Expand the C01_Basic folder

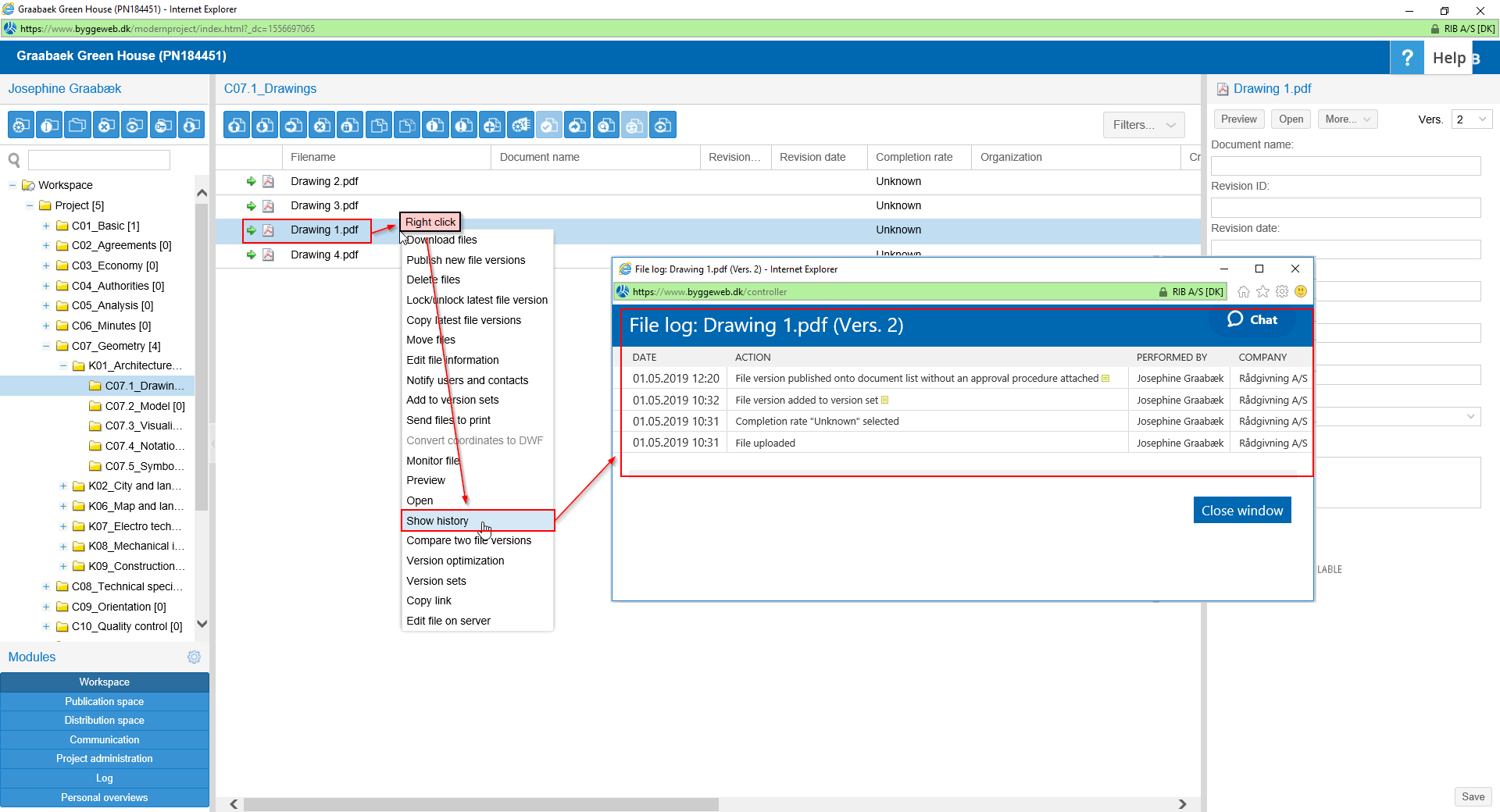tap(46, 226)
